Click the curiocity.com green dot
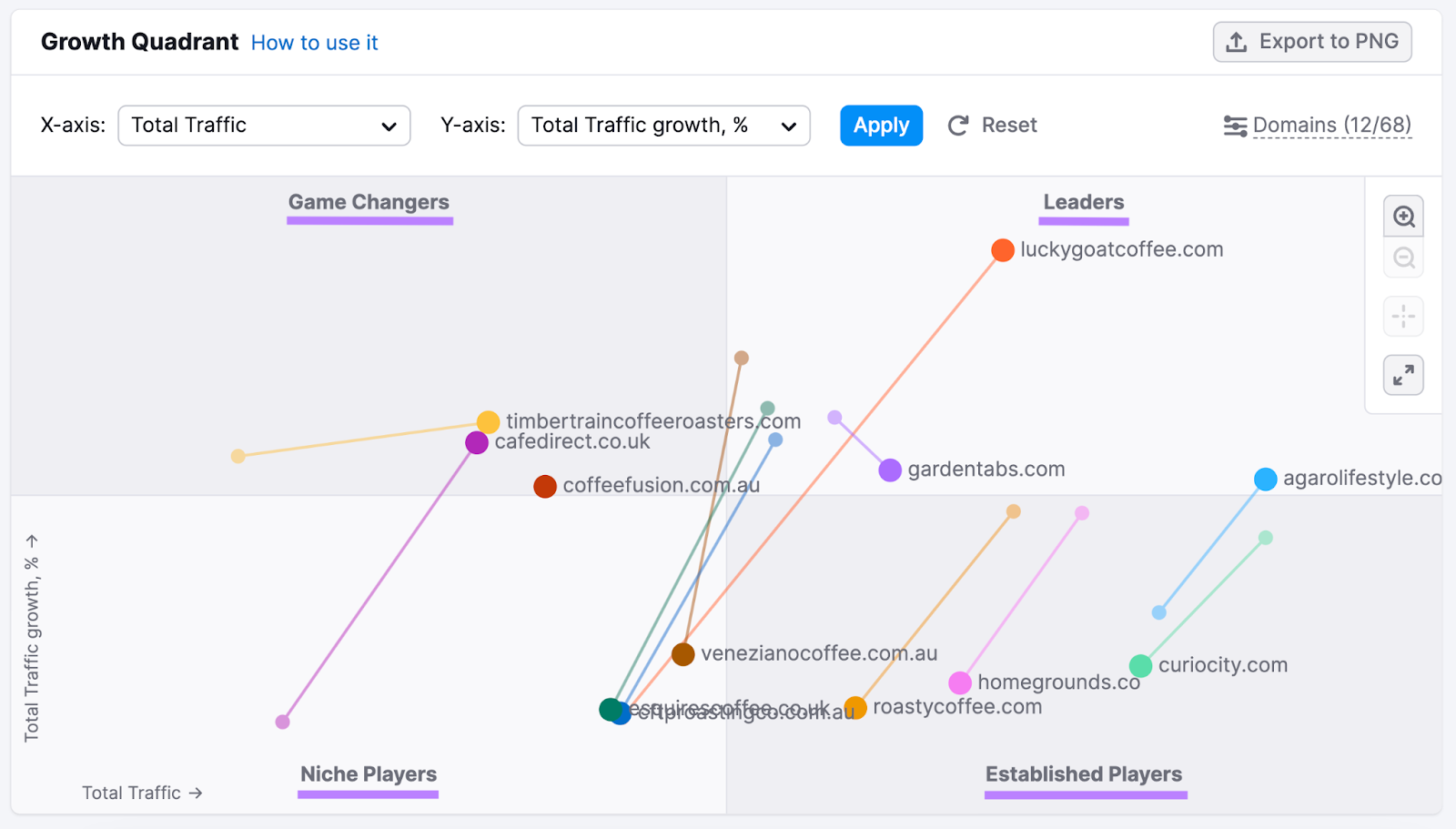Viewport: 1456px width, 829px height. (x=1141, y=665)
